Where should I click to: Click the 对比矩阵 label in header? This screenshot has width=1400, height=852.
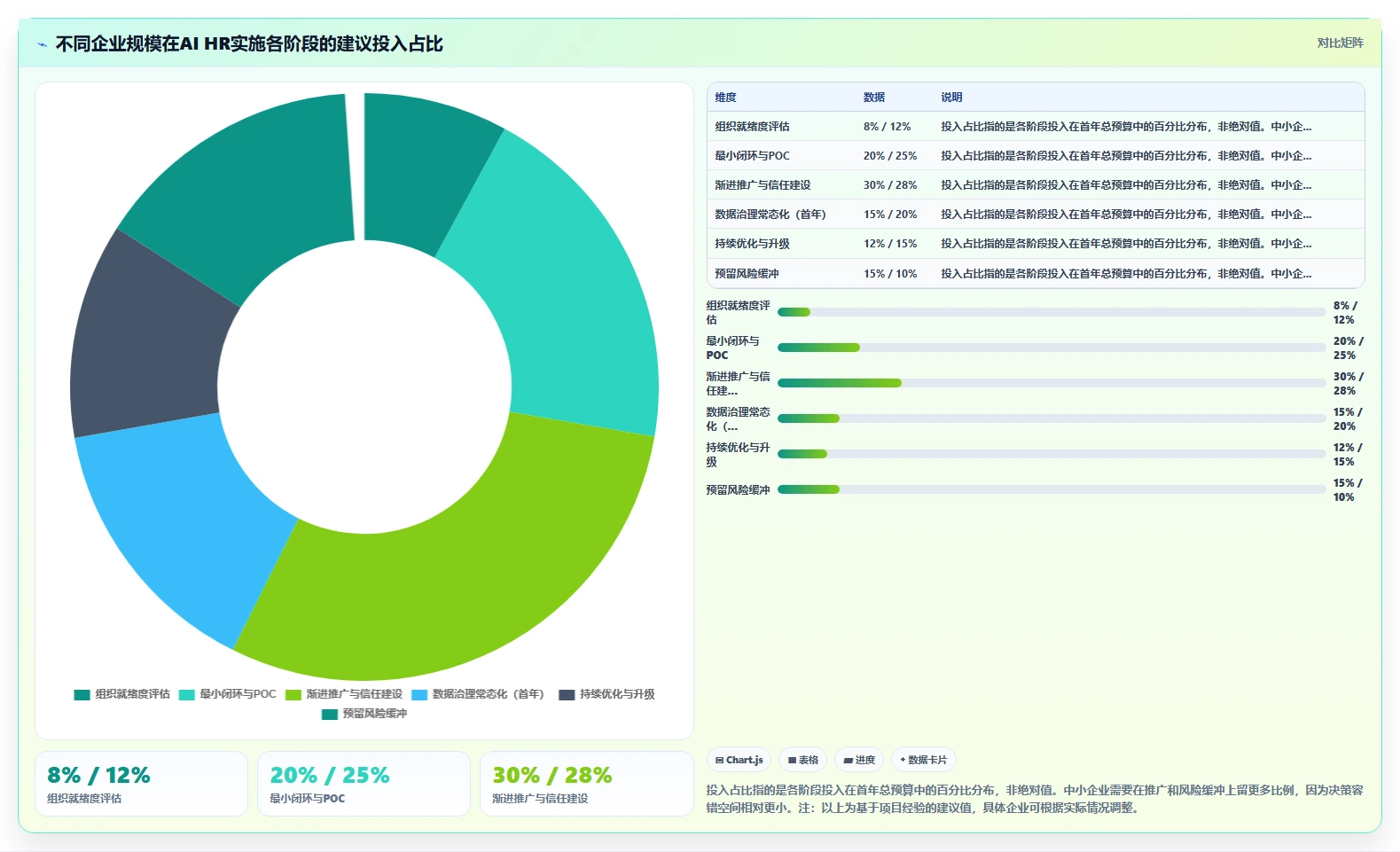[1340, 43]
